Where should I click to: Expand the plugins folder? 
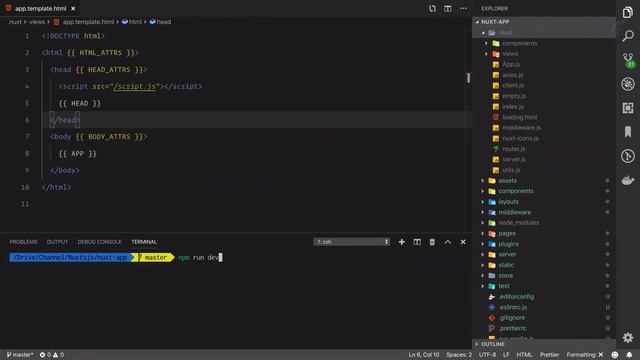point(544,244)
